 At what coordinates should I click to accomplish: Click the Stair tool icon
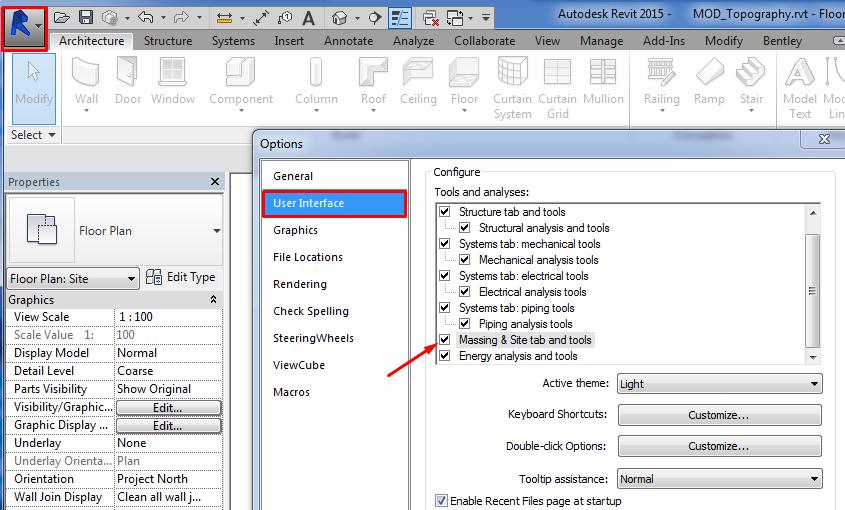[x=751, y=72]
